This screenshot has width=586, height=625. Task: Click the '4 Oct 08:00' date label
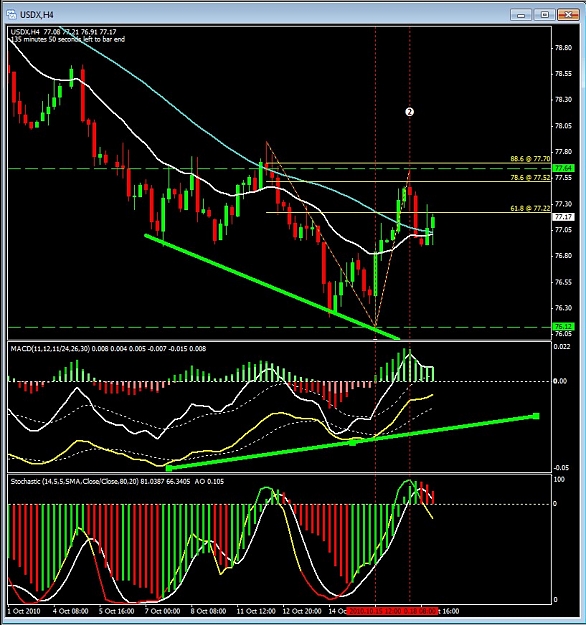[x=71, y=611]
